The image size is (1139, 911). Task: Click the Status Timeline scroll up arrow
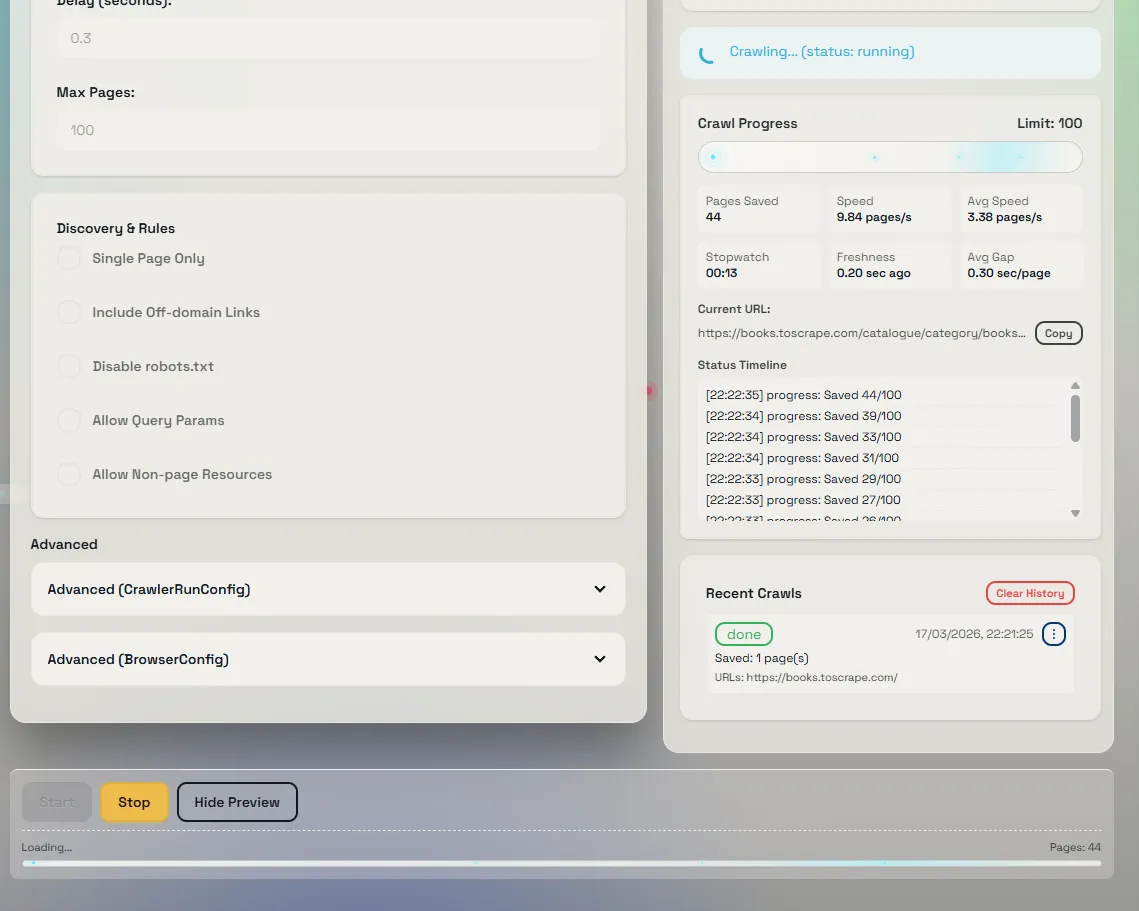pos(1075,386)
